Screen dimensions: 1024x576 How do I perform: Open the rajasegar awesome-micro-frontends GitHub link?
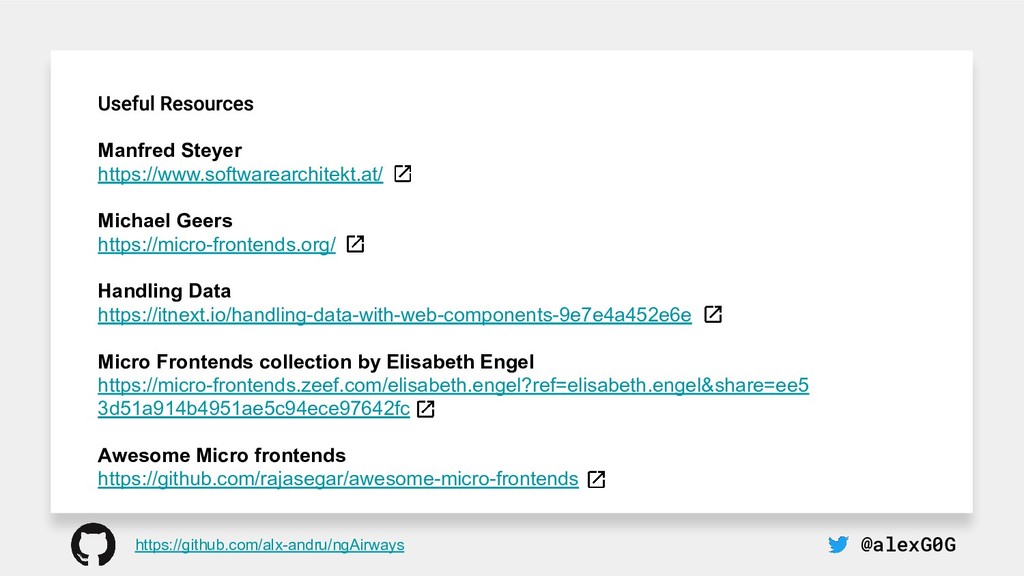click(337, 479)
